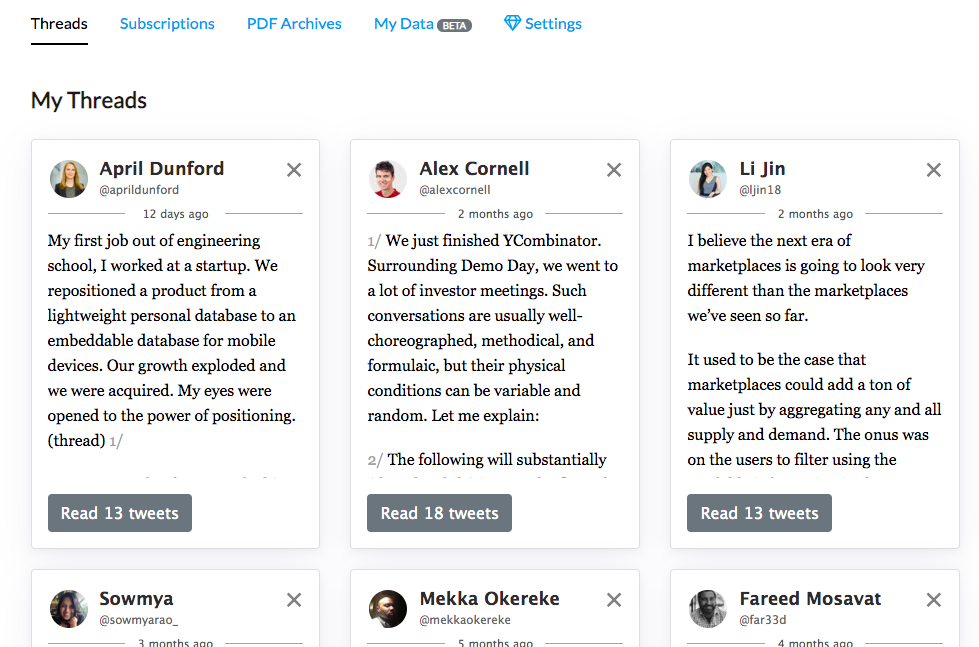979x647 pixels.
Task: Dismiss the April Dunford thread card
Action: pyautogui.click(x=294, y=170)
